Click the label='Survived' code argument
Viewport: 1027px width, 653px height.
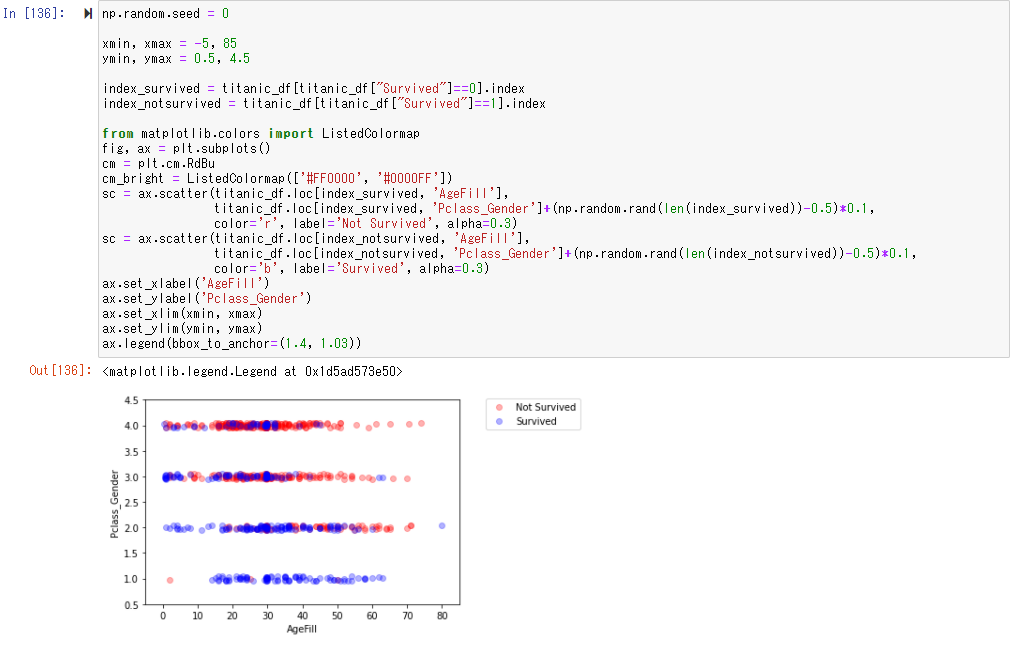[349, 269]
